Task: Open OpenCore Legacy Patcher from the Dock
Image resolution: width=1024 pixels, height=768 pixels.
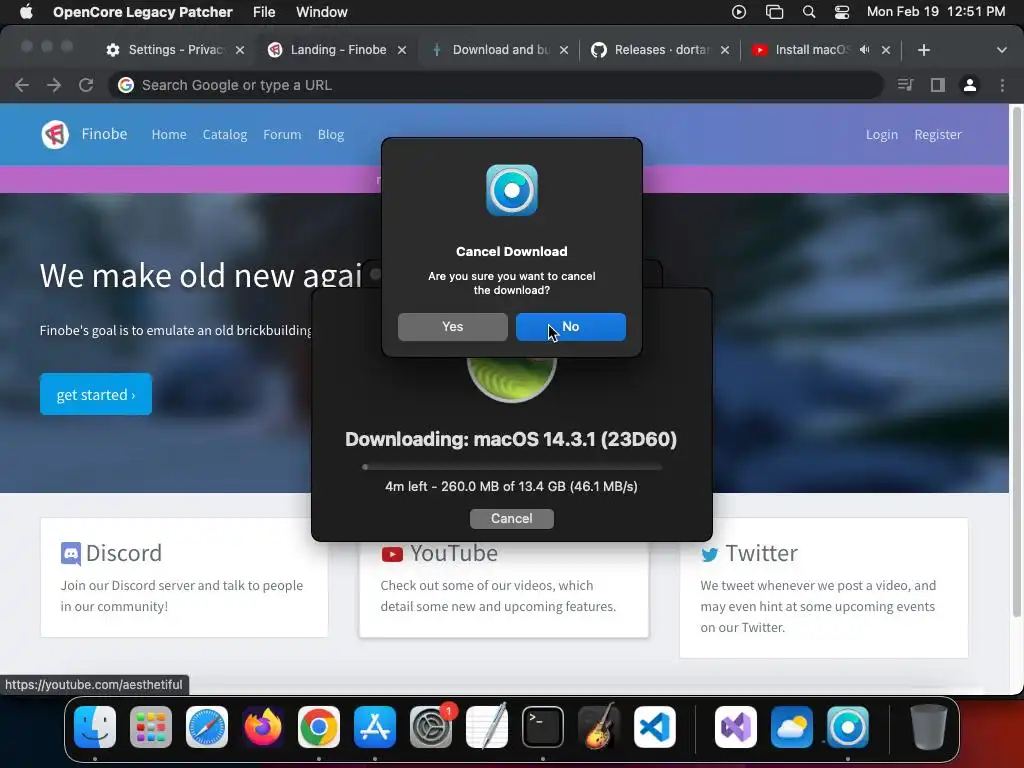Action: click(848, 727)
